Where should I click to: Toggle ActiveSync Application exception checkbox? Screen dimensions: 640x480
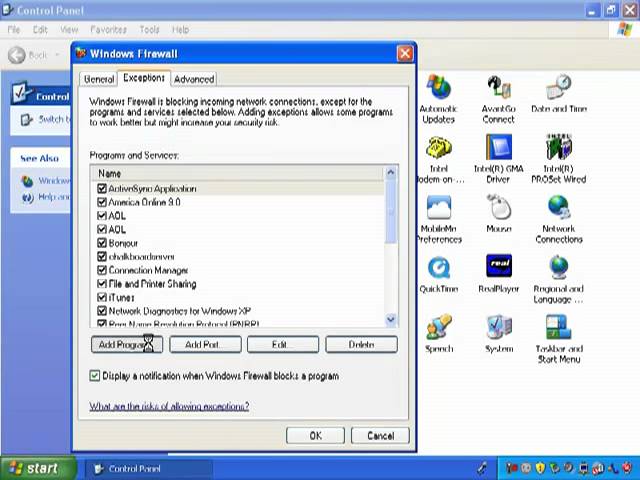[x=102, y=189]
